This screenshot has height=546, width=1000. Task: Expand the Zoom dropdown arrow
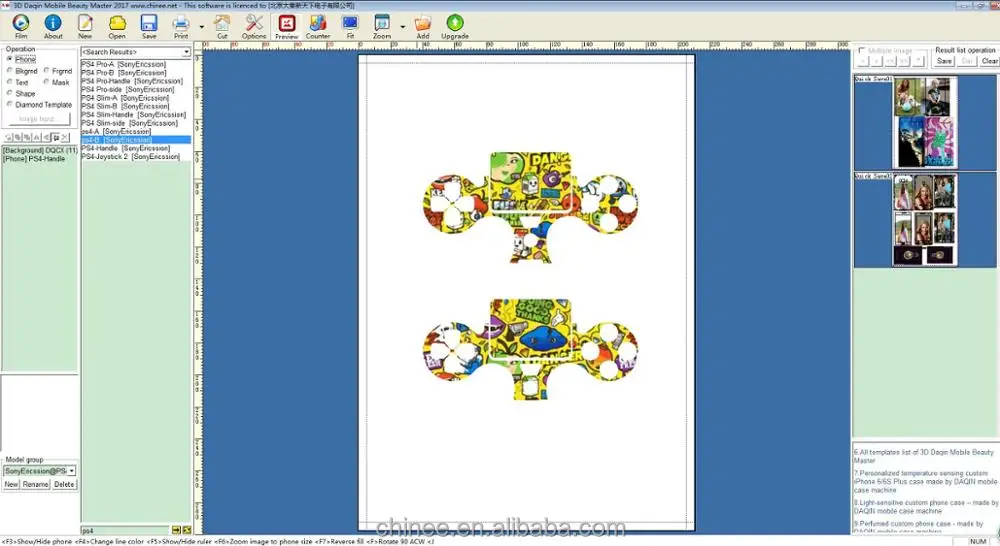pyautogui.click(x=402, y=27)
